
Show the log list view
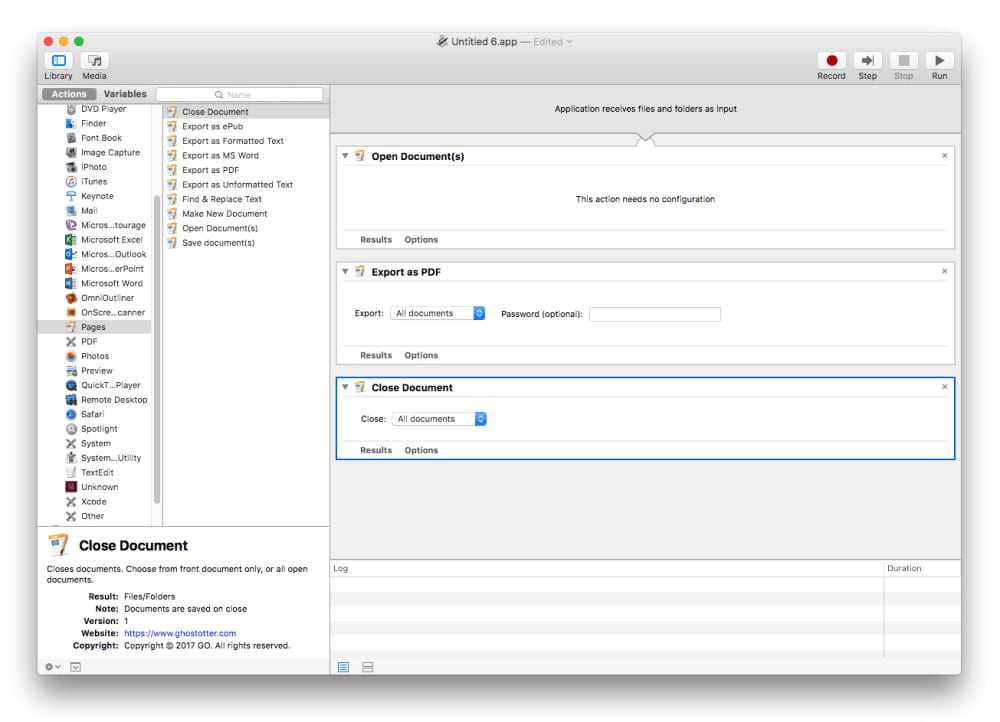343,667
